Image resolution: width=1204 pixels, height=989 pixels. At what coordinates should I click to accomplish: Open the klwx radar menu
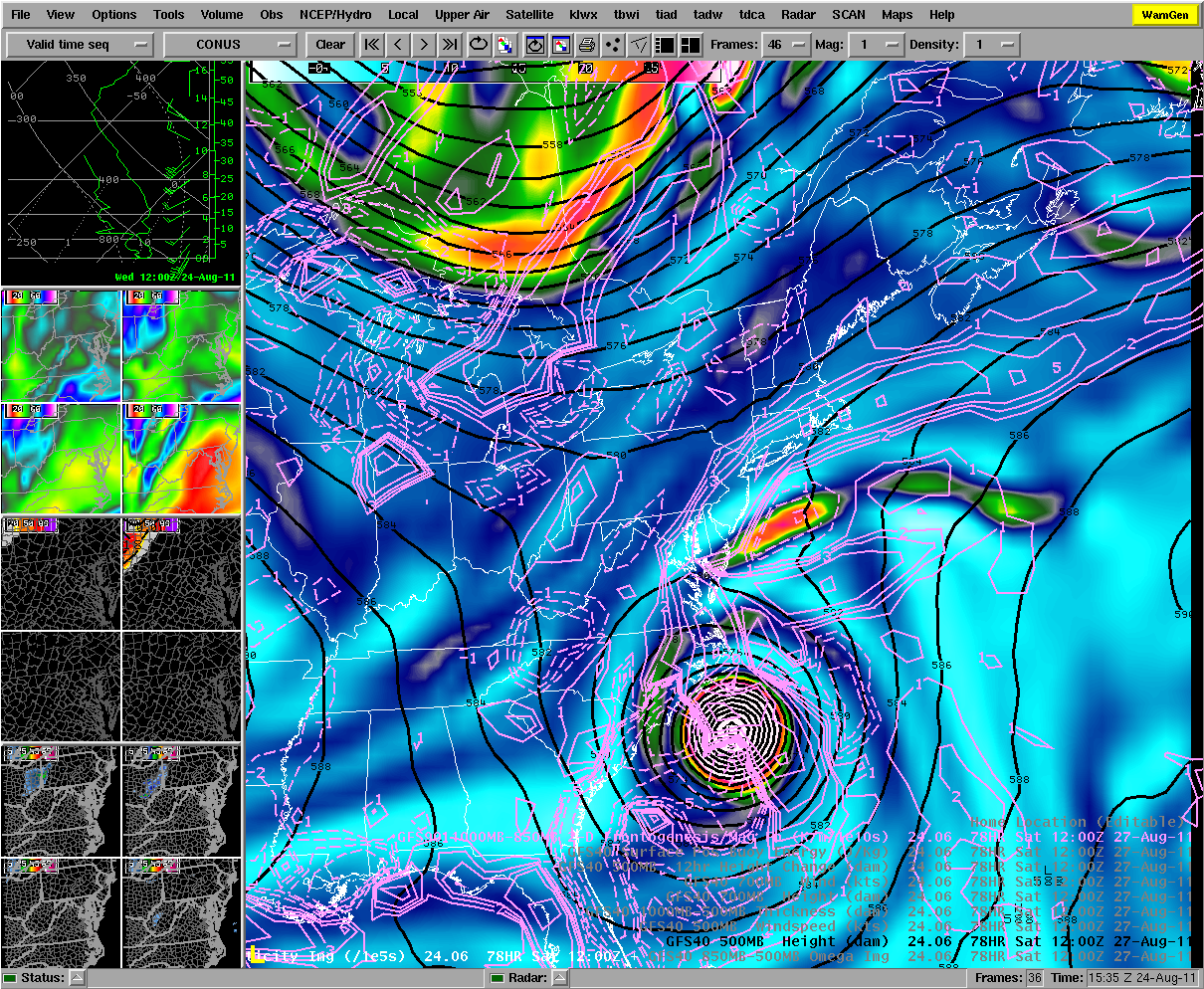(583, 15)
